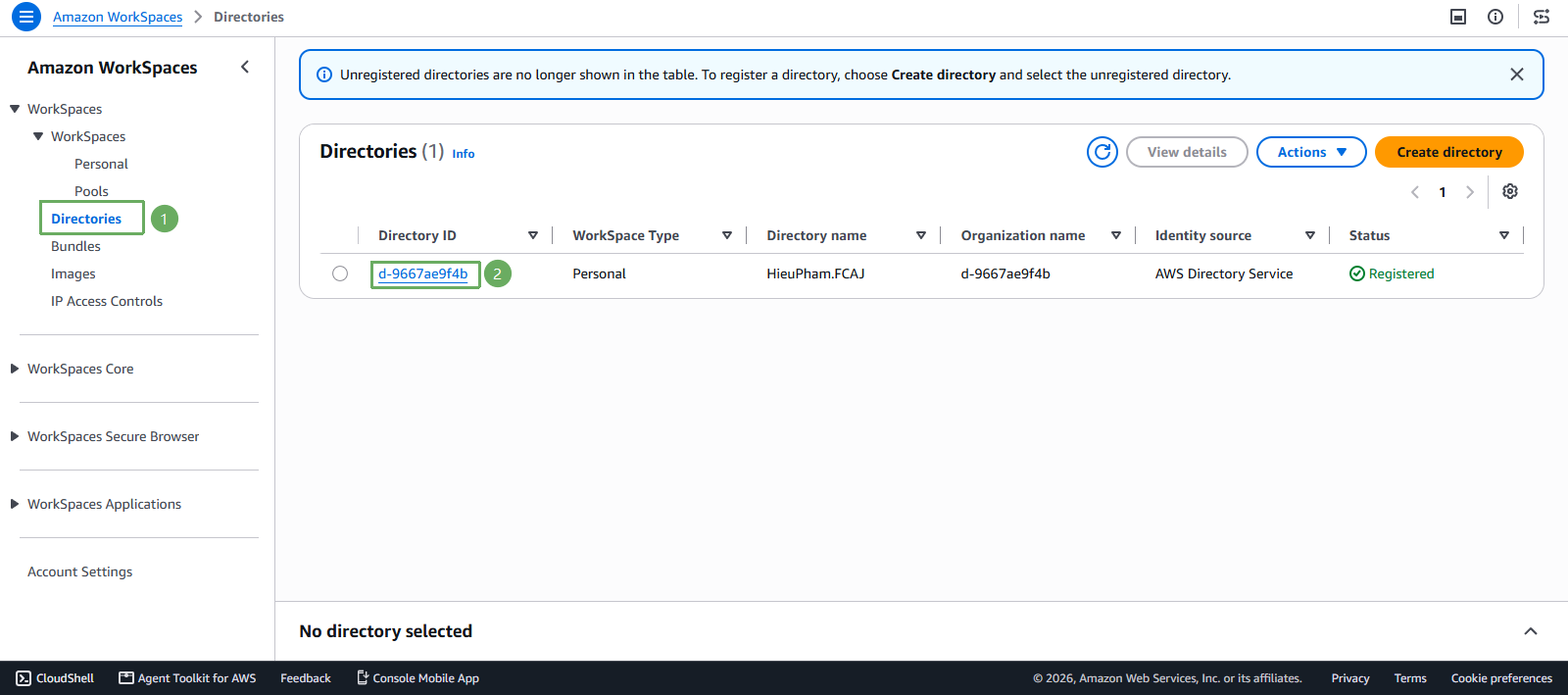Open Images in the navigation
This screenshot has height=695, width=1568.
click(x=73, y=273)
